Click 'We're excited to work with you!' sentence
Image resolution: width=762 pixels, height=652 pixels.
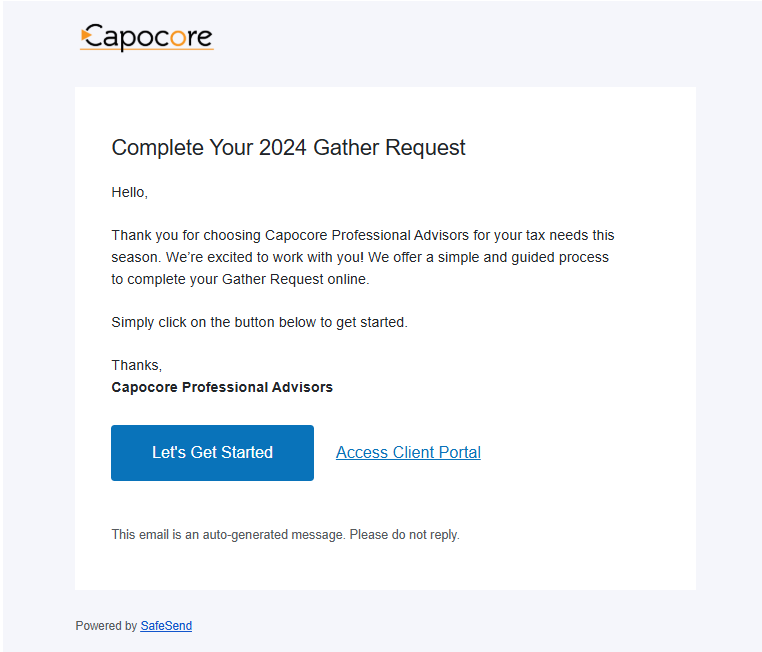[x=265, y=257]
